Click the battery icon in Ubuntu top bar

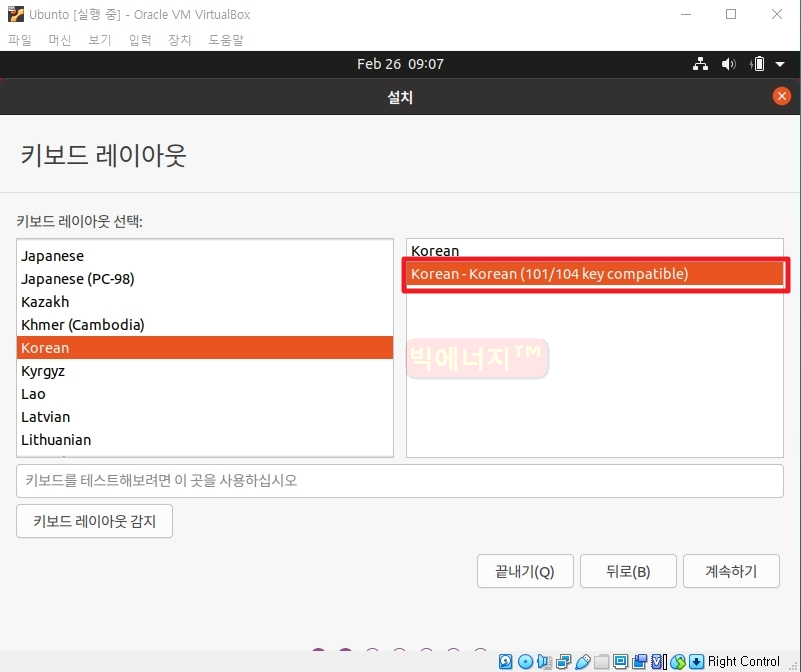[758, 64]
